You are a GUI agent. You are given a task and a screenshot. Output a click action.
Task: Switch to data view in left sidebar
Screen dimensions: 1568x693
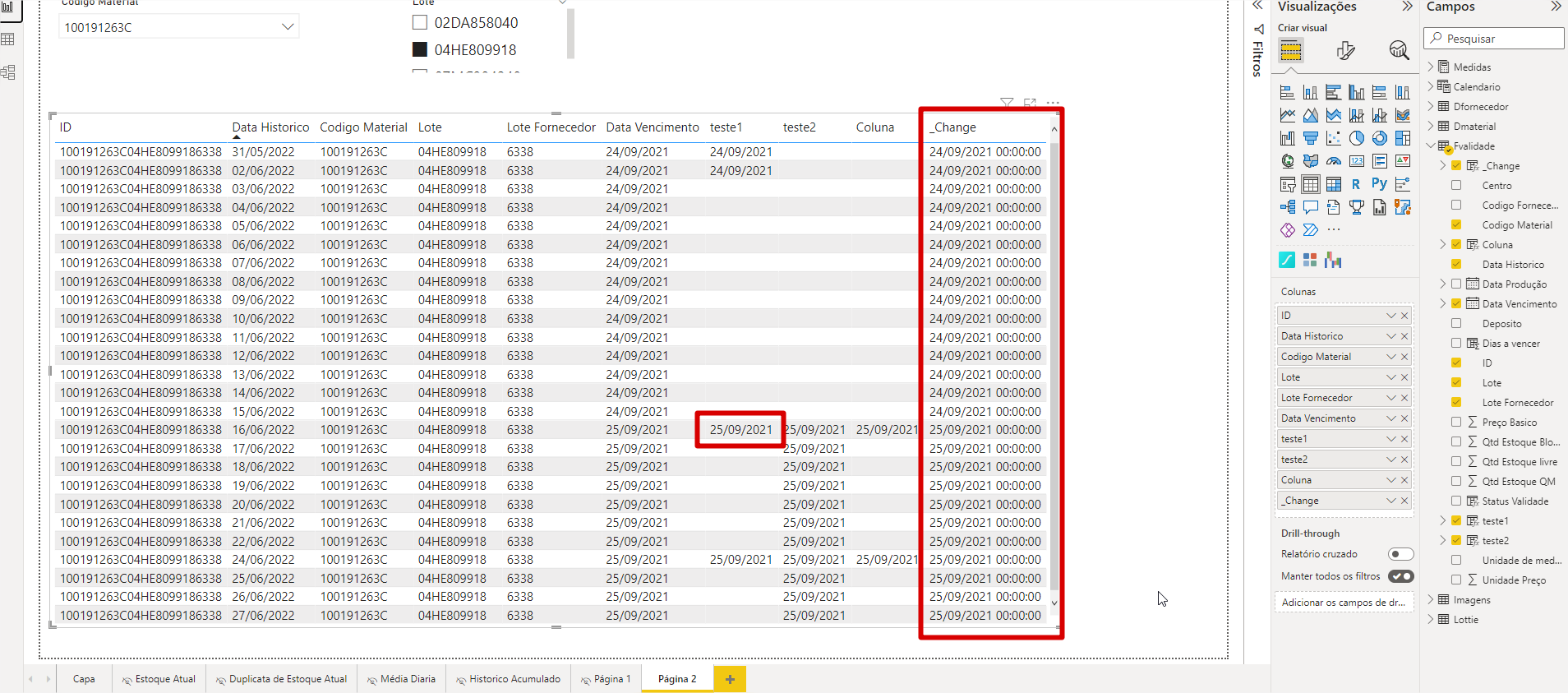(8, 39)
